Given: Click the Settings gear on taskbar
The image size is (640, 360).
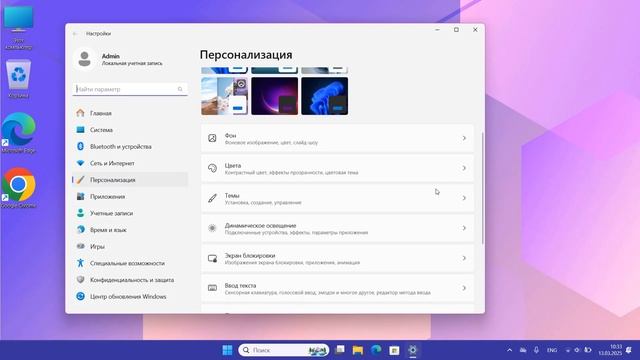Looking at the screenshot, I should tap(413, 350).
